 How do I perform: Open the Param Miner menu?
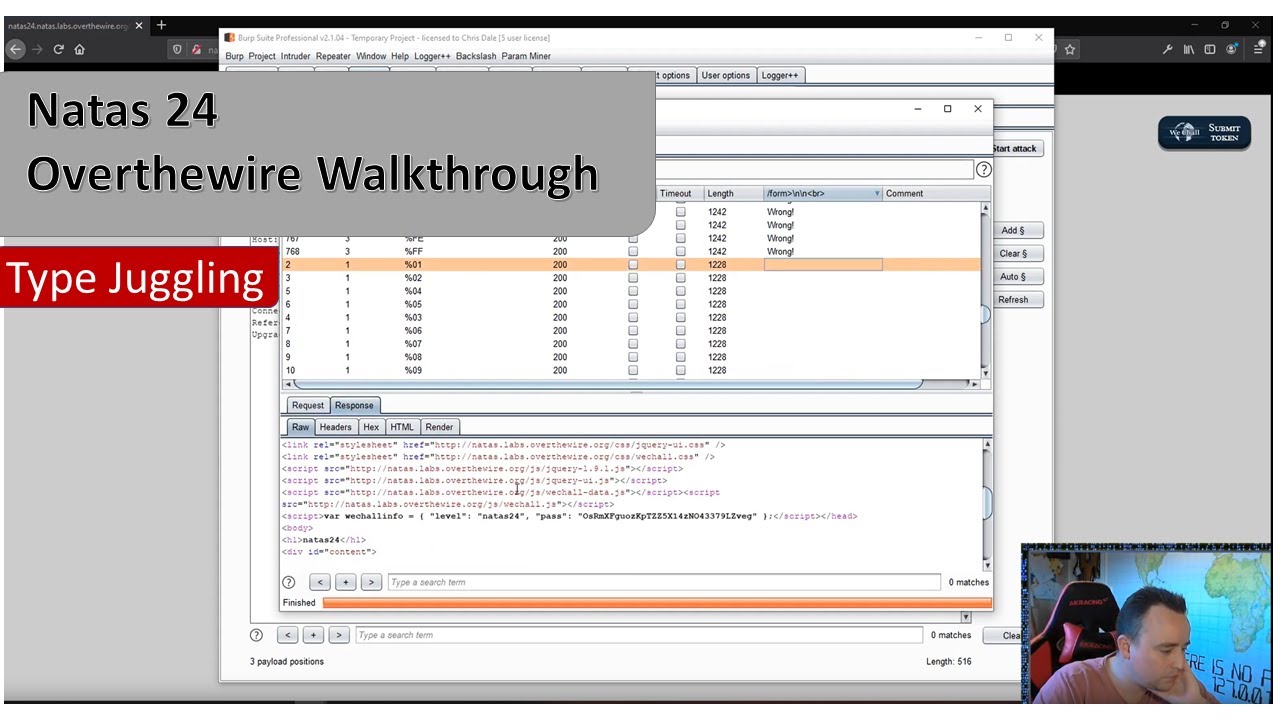coord(526,56)
